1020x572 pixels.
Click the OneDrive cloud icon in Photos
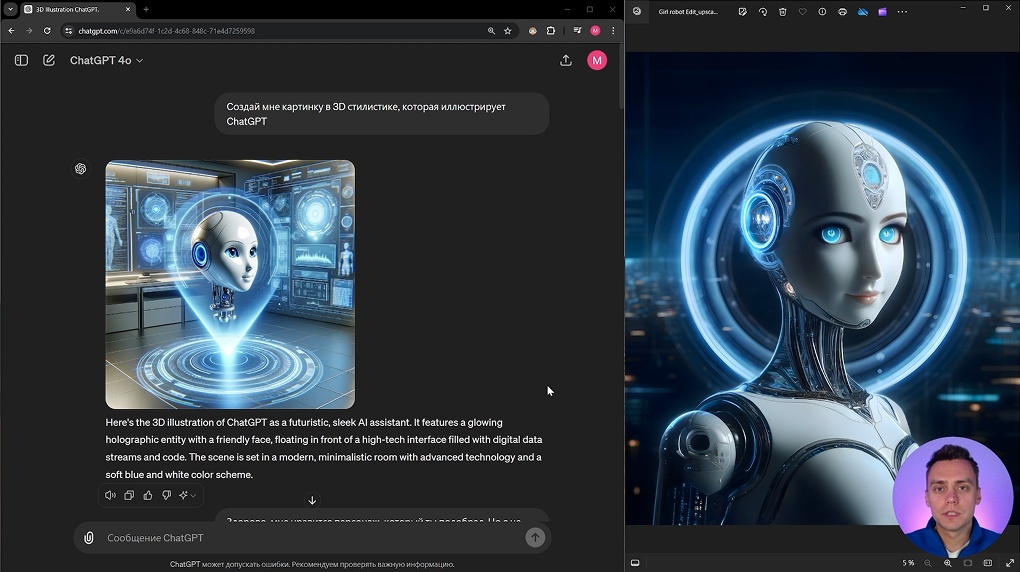point(863,12)
